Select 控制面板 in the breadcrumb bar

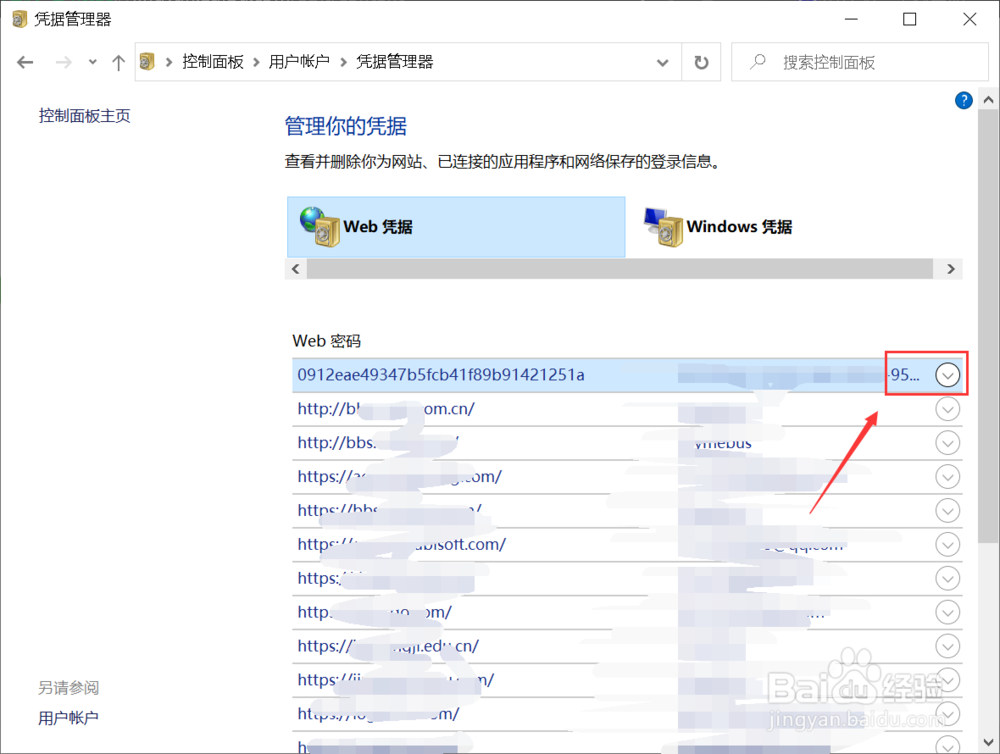pos(213,61)
